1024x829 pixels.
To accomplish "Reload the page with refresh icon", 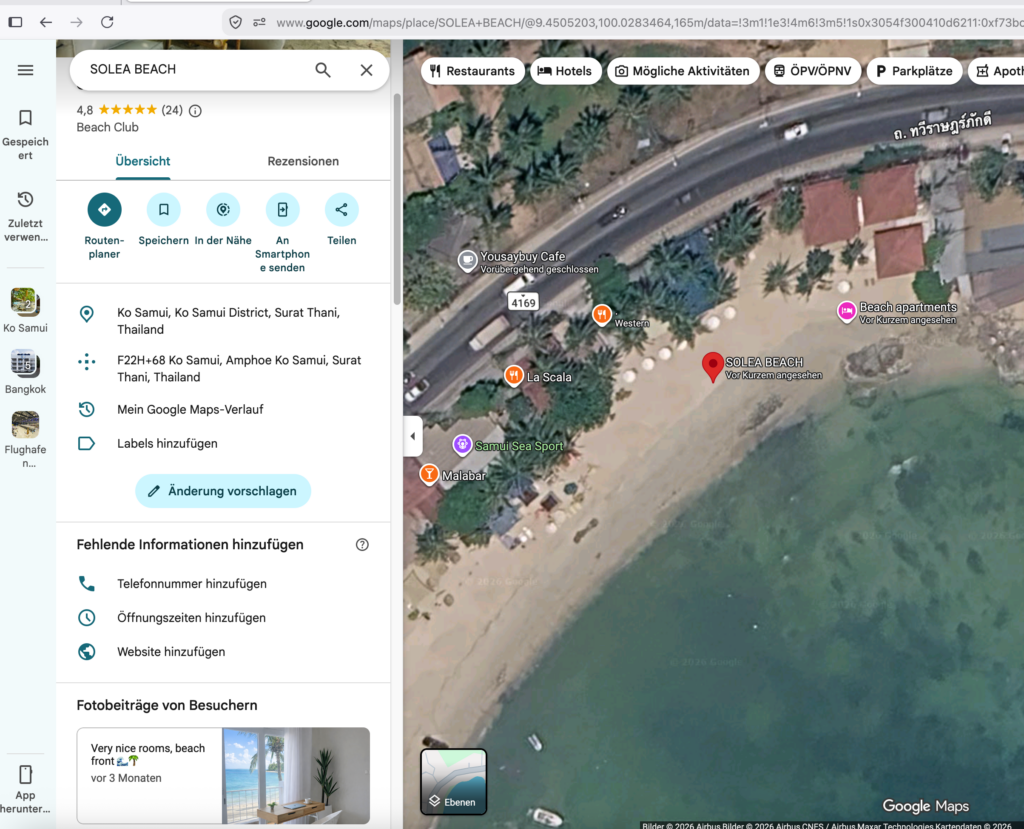I will [x=107, y=22].
